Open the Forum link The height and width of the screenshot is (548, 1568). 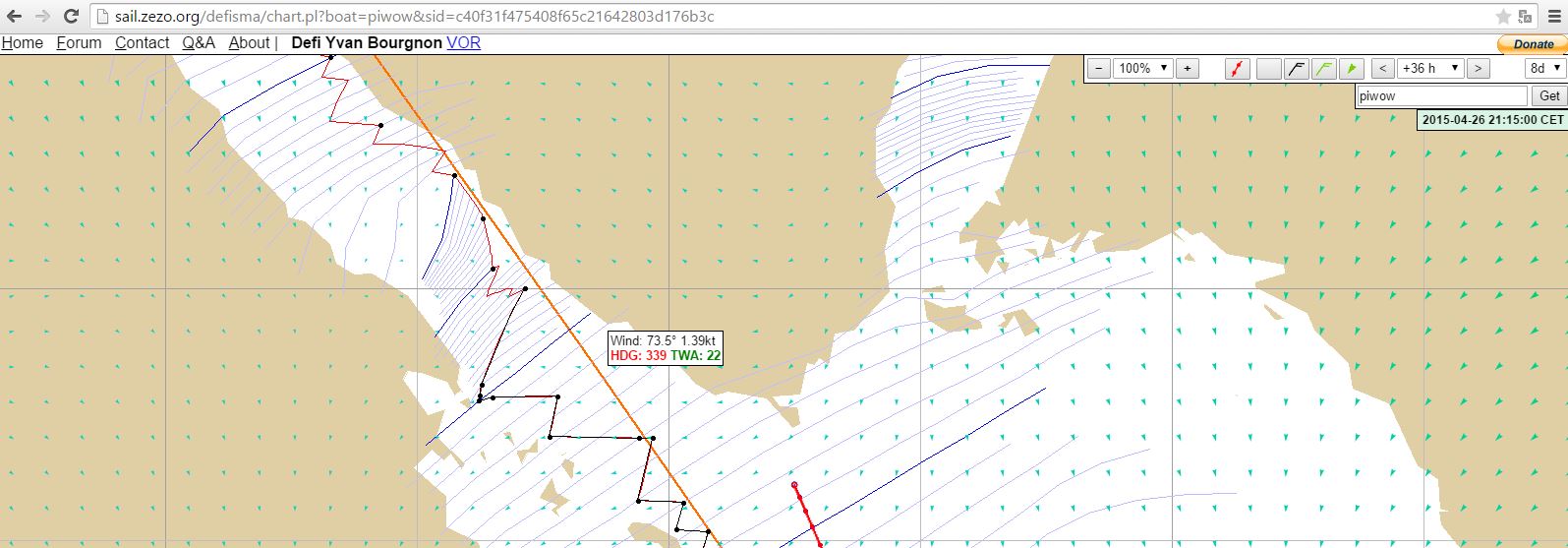(x=79, y=42)
